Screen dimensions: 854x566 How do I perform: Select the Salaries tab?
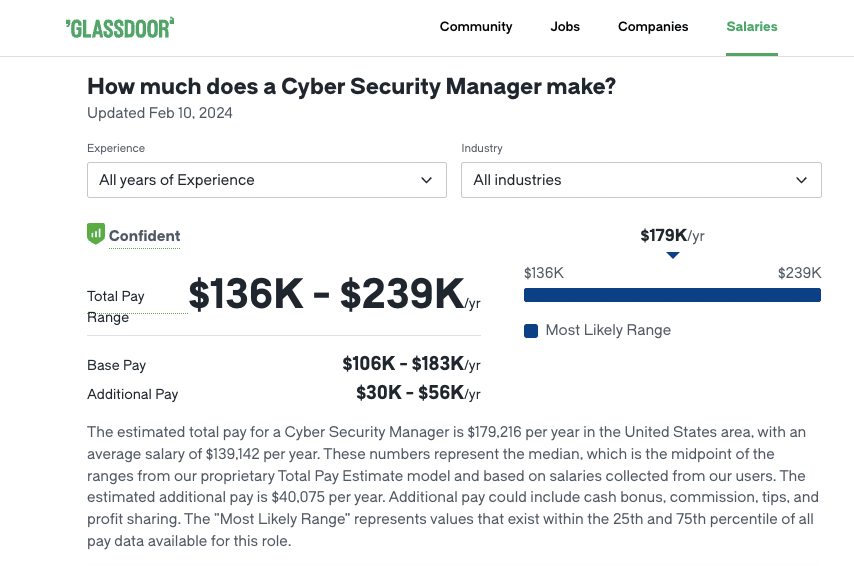pos(752,27)
